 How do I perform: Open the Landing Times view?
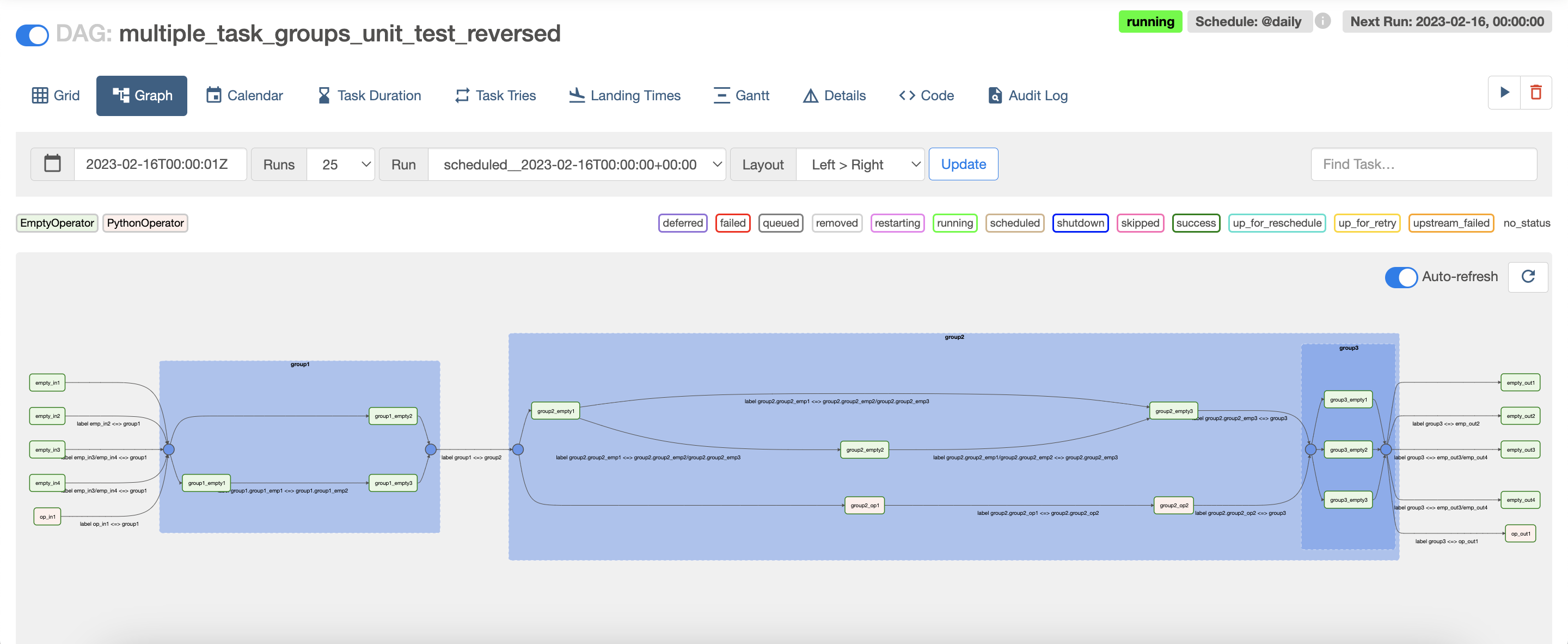pyautogui.click(x=624, y=96)
